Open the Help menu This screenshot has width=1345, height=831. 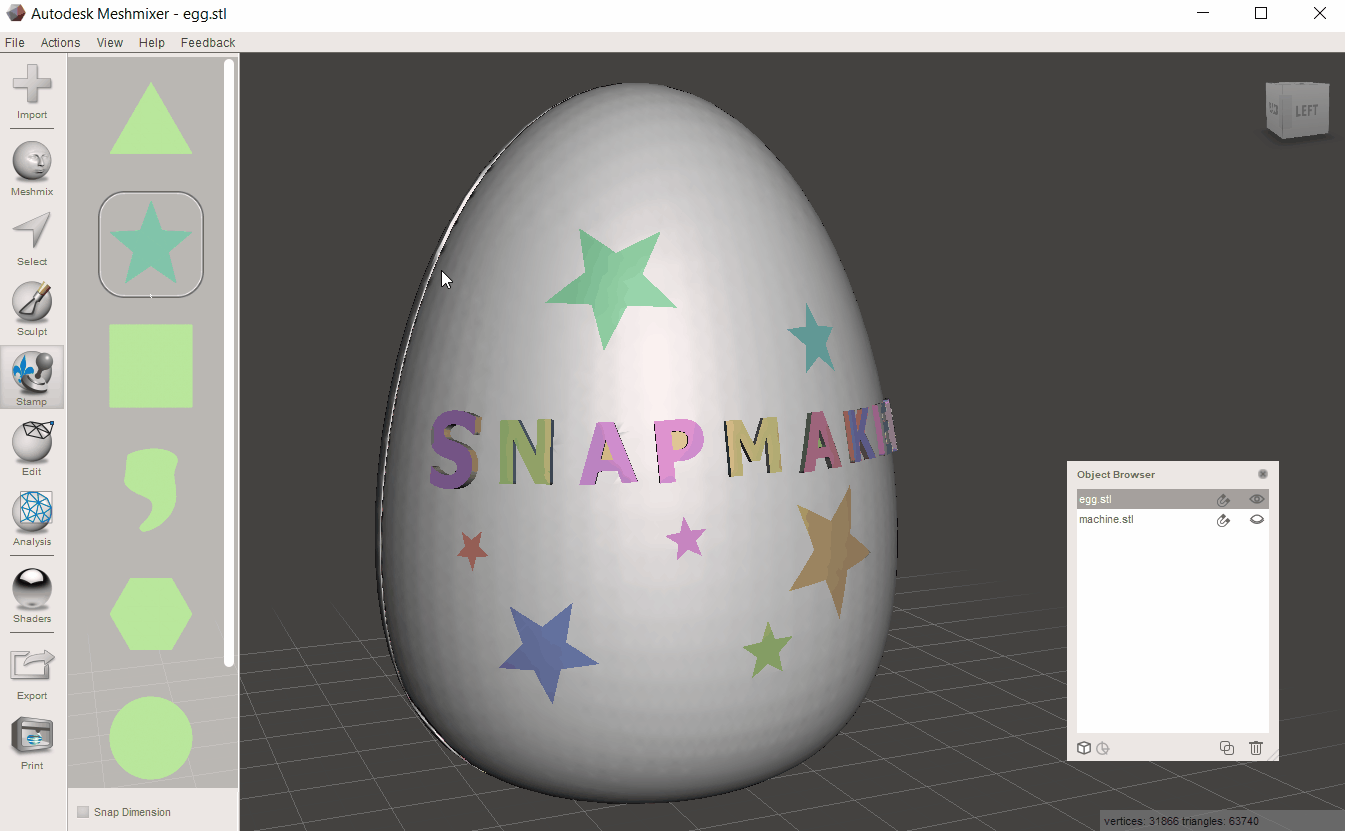tap(152, 43)
